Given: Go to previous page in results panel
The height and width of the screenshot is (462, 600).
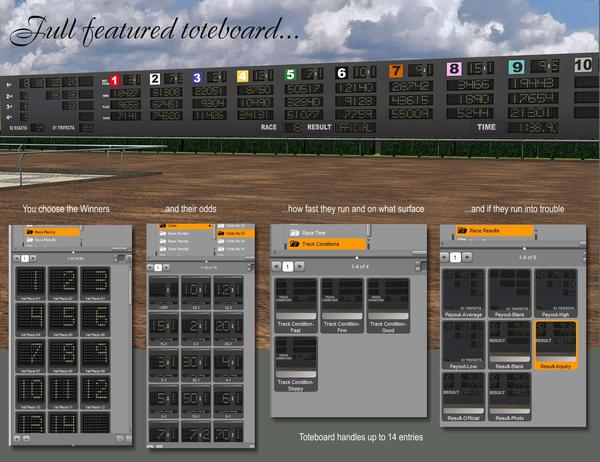Looking at the screenshot, I should tap(444, 257).
